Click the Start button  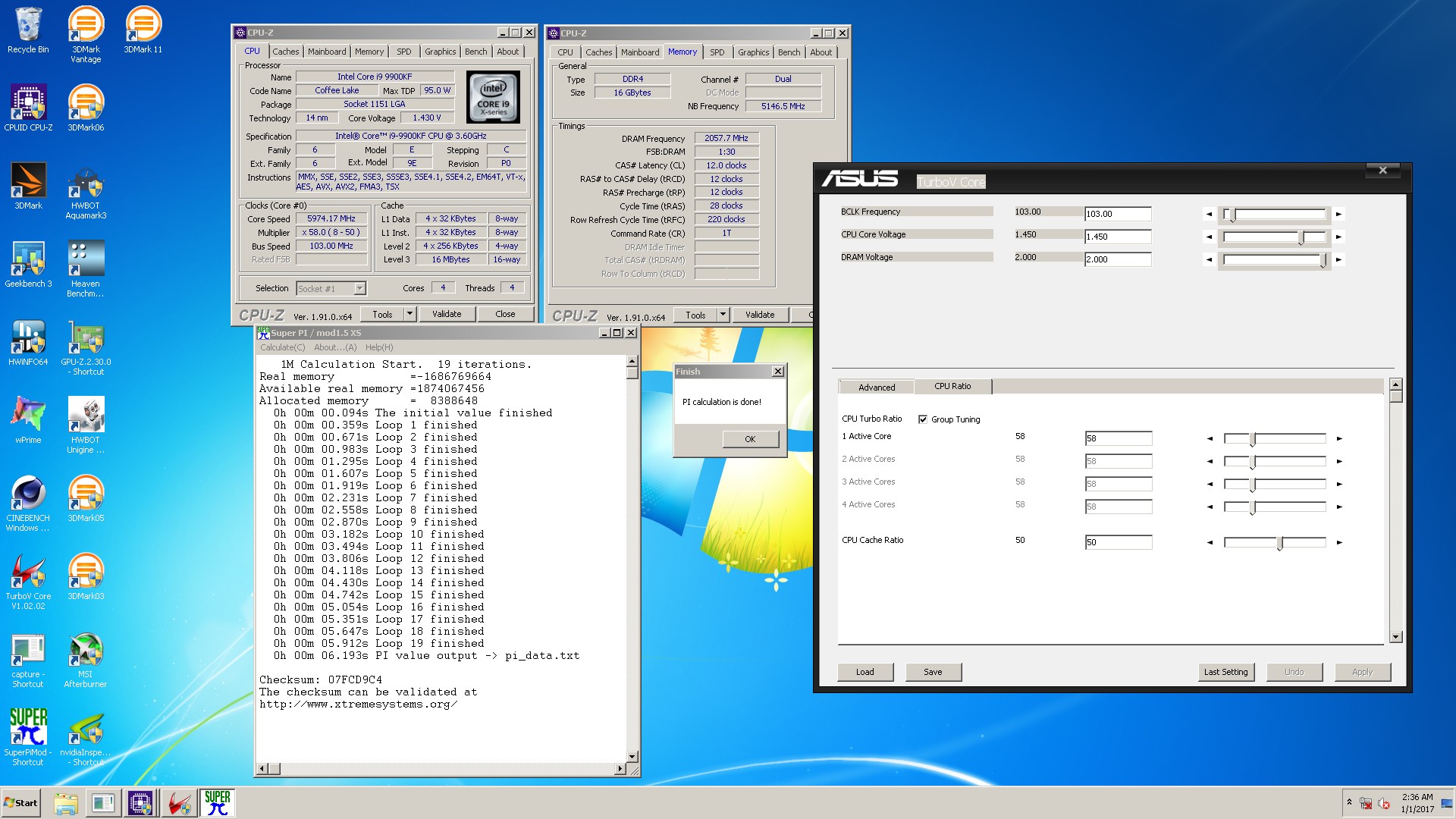(21, 803)
